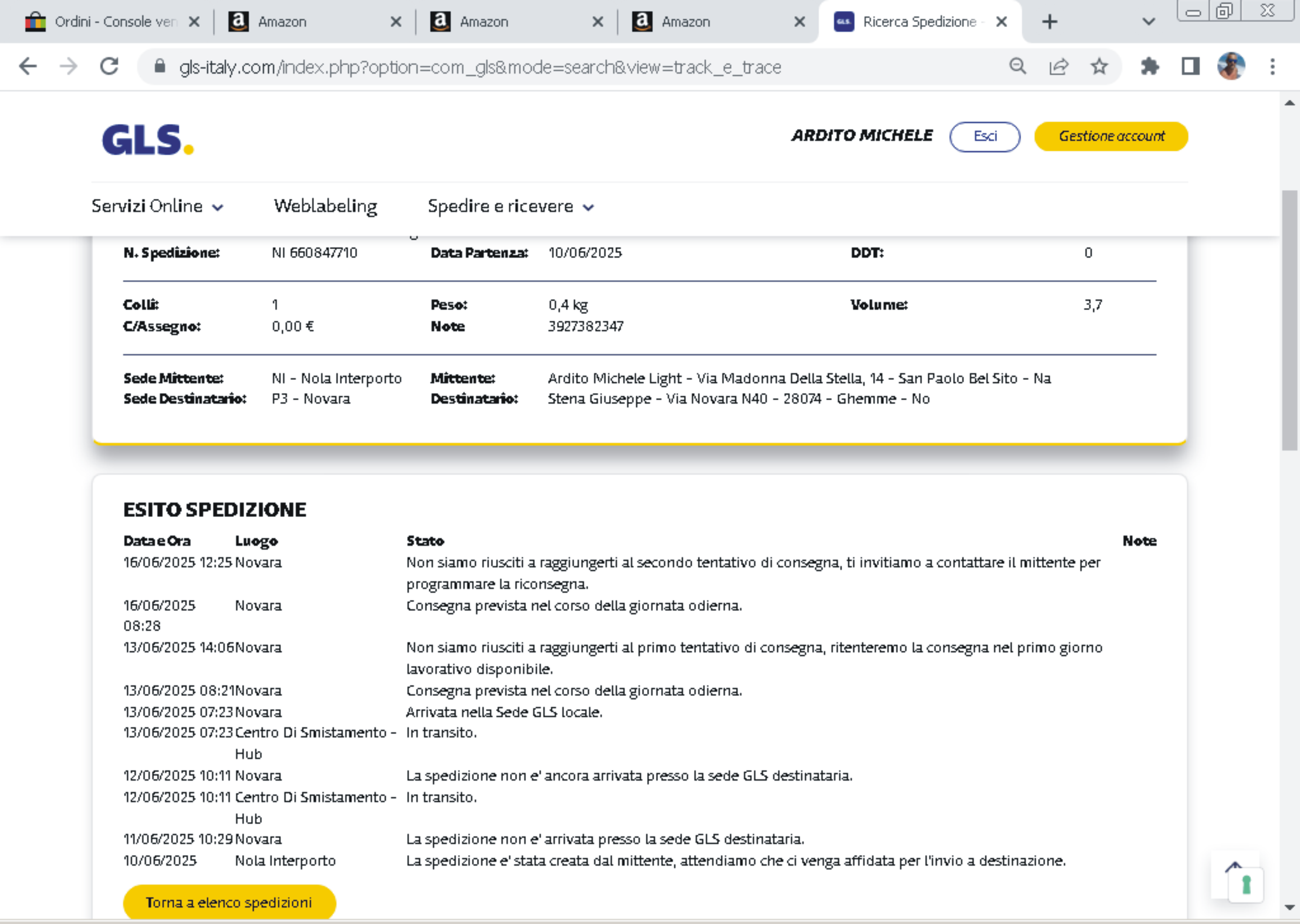
Task: View site security lock icon
Action: coord(160,67)
